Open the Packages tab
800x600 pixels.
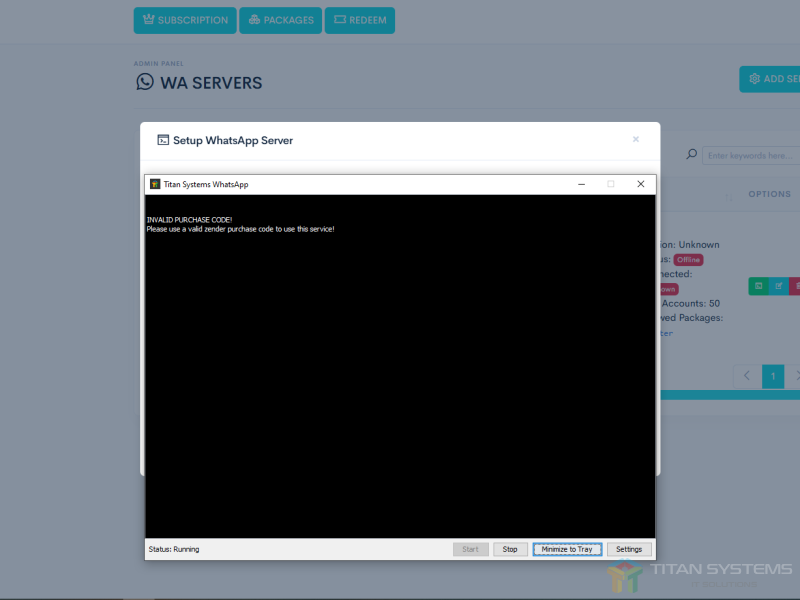click(280, 20)
